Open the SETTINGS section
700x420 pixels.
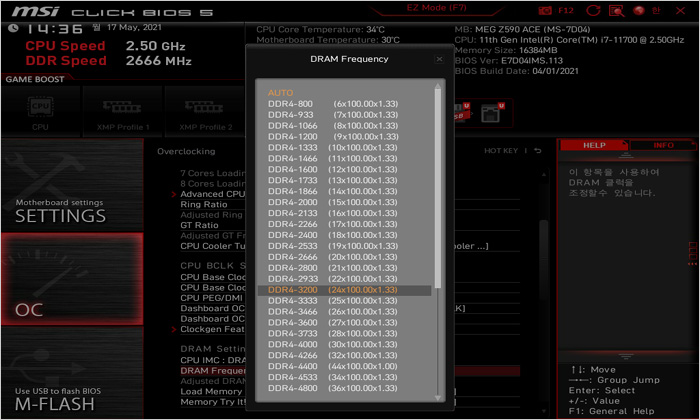(x=72, y=185)
